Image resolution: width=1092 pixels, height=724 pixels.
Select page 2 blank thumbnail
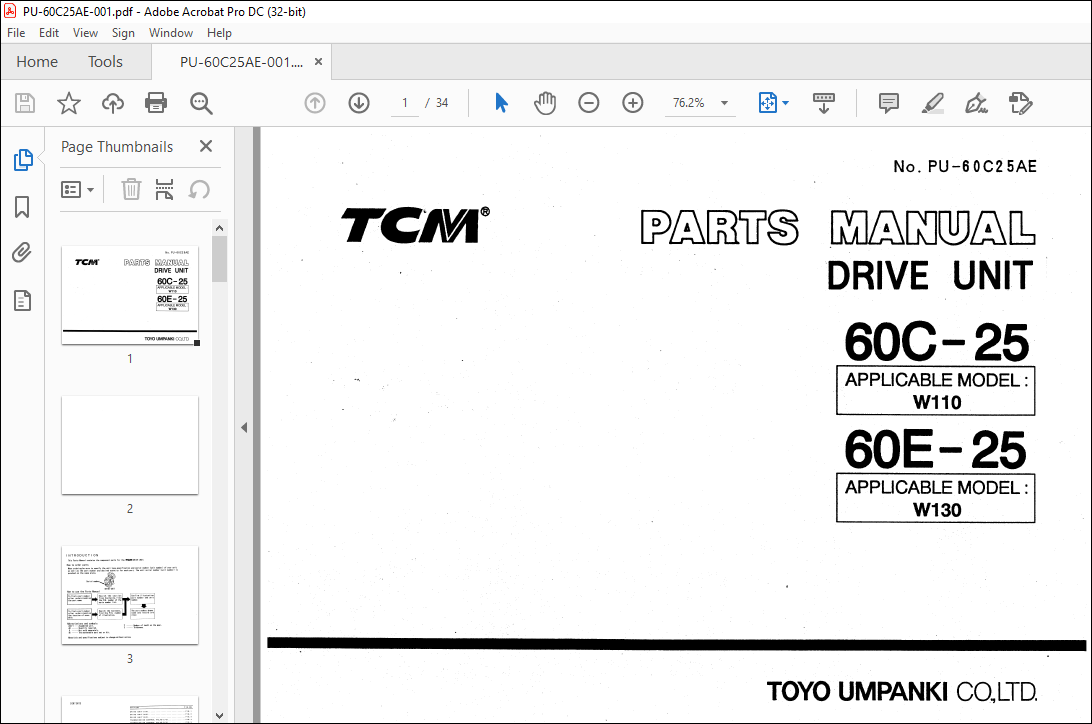(x=130, y=445)
